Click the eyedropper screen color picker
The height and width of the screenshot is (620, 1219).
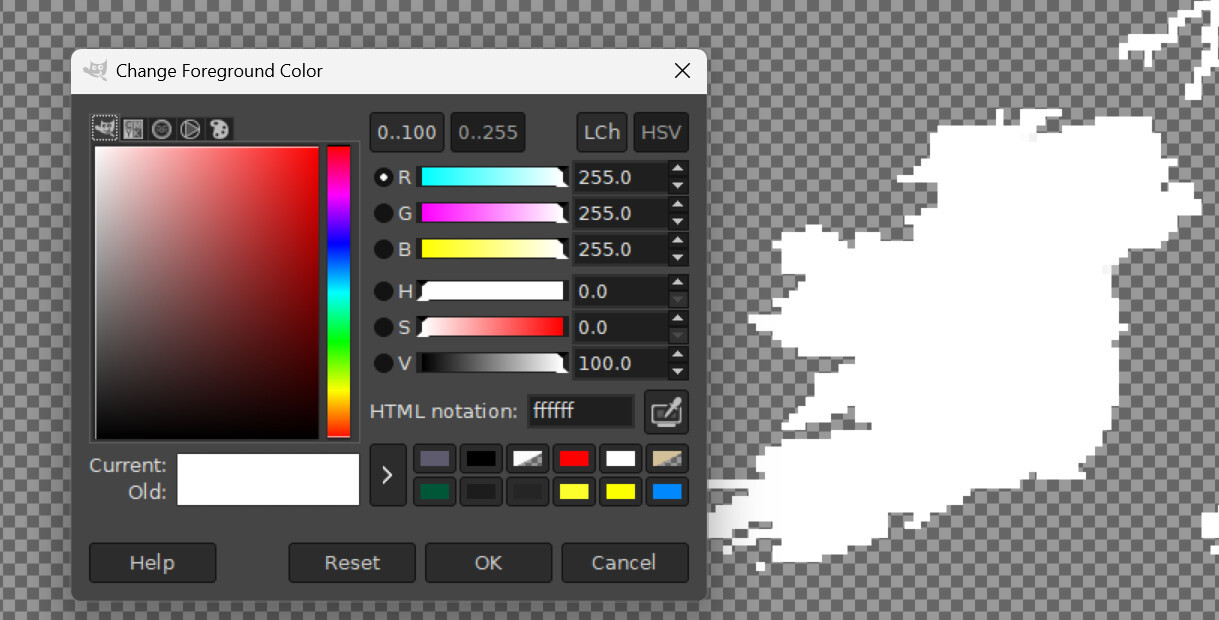[666, 411]
